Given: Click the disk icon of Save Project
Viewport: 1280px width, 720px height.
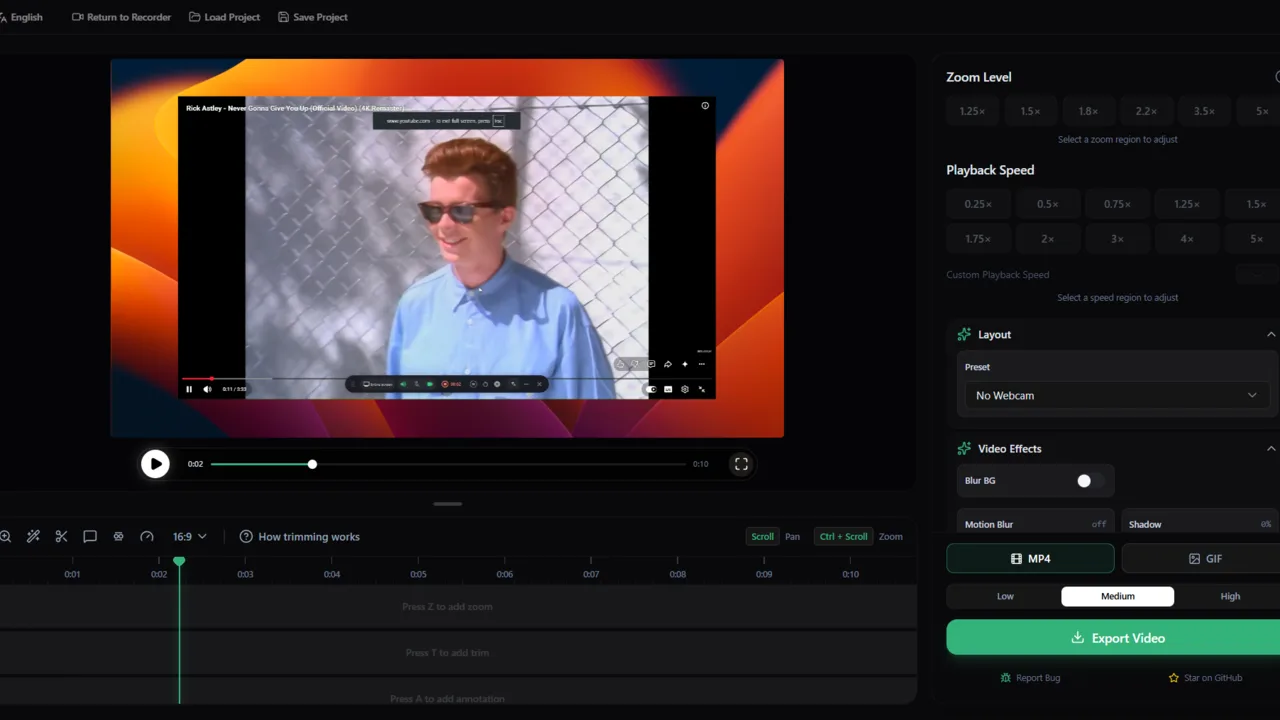Looking at the screenshot, I should (x=283, y=17).
